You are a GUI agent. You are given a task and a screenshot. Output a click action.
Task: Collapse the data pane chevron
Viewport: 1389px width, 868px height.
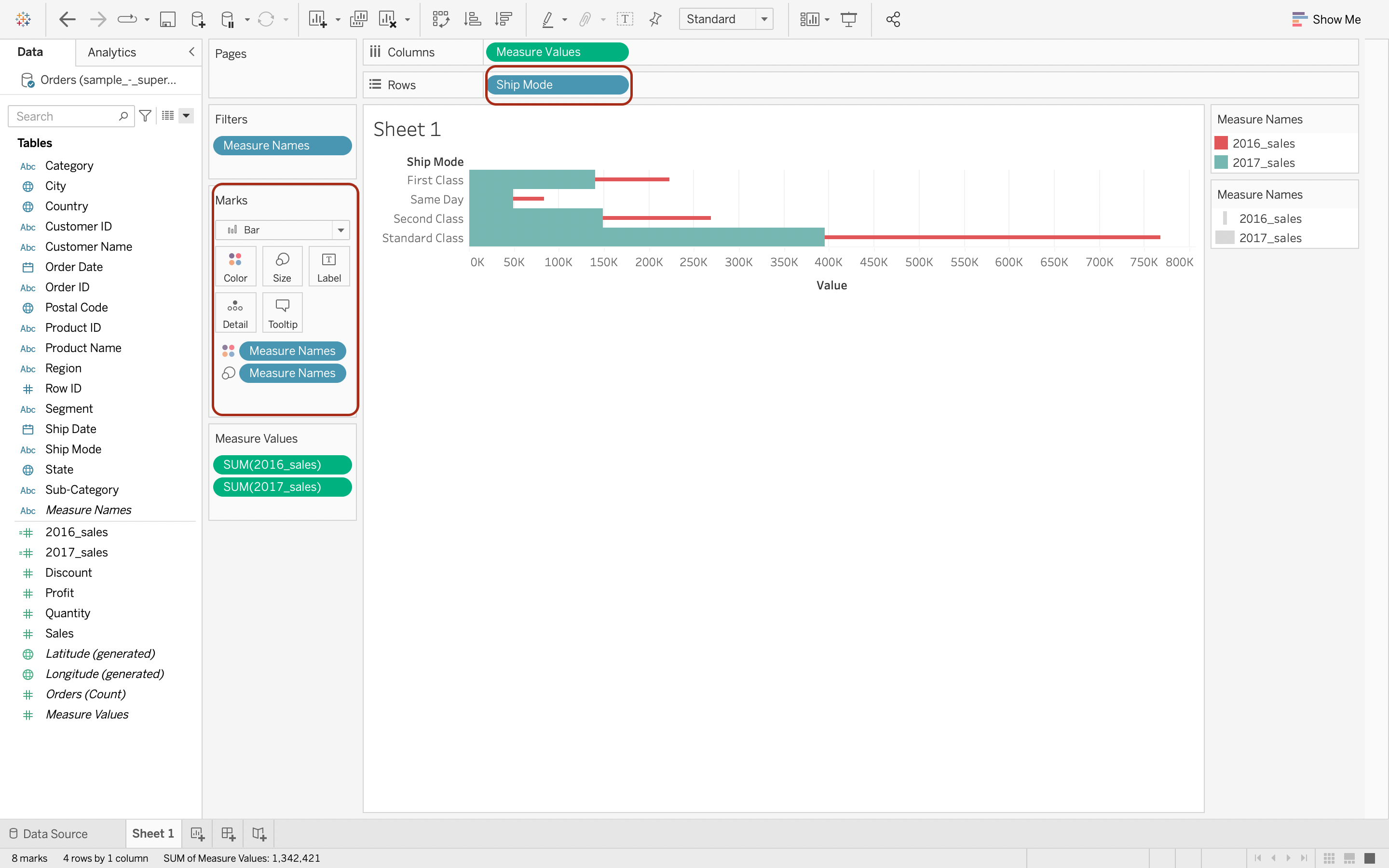click(191, 52)
